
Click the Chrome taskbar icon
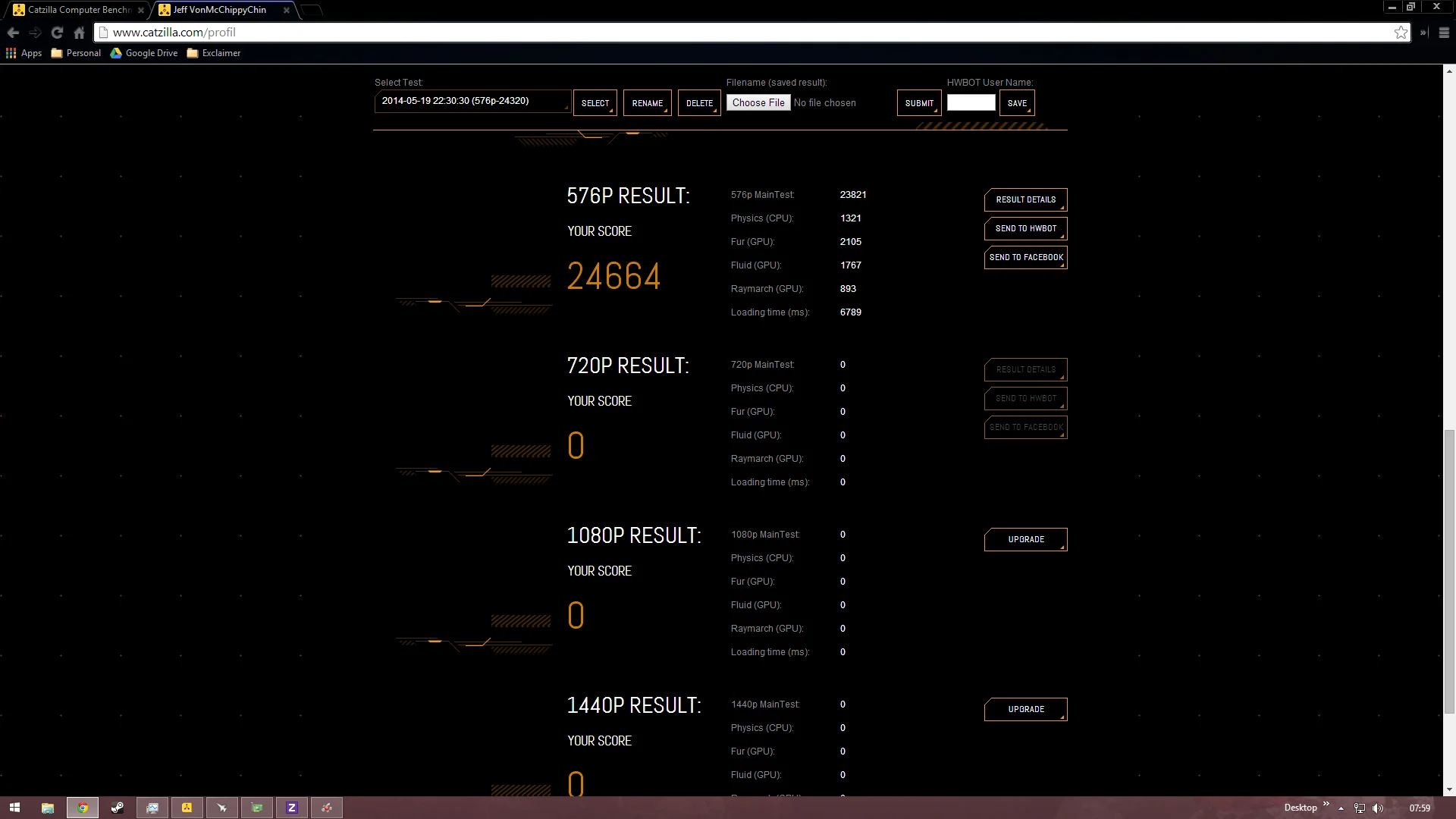click(83, 808)
